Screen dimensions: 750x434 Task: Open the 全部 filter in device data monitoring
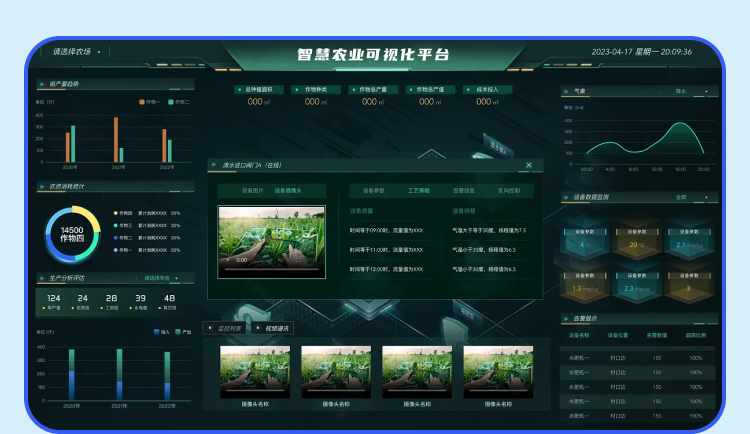click(x=692, y=198)
